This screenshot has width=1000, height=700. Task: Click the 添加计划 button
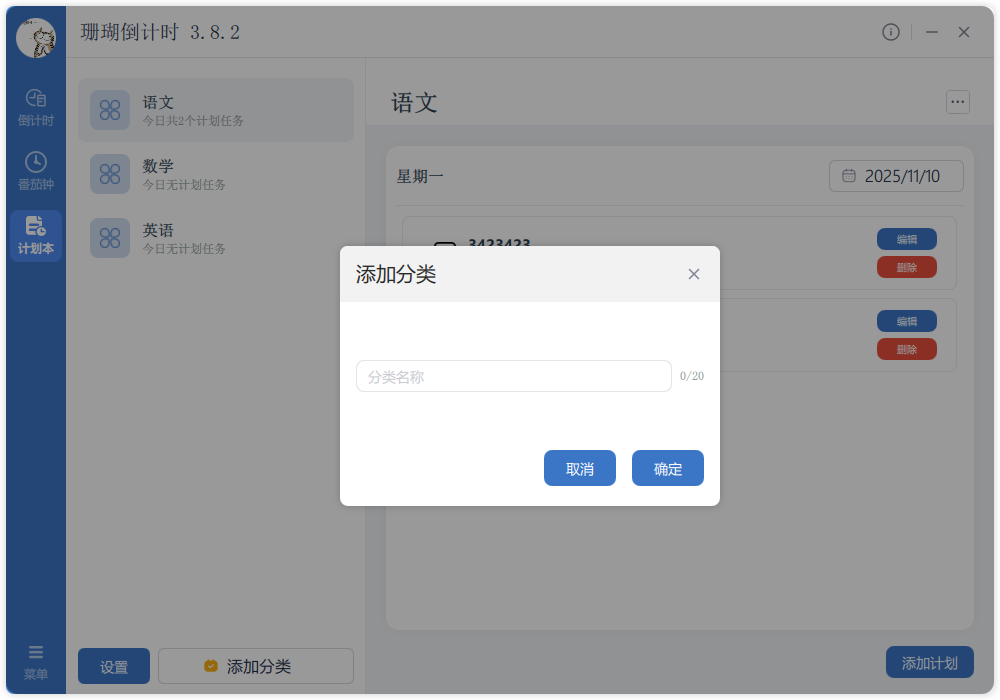[928, 662]
